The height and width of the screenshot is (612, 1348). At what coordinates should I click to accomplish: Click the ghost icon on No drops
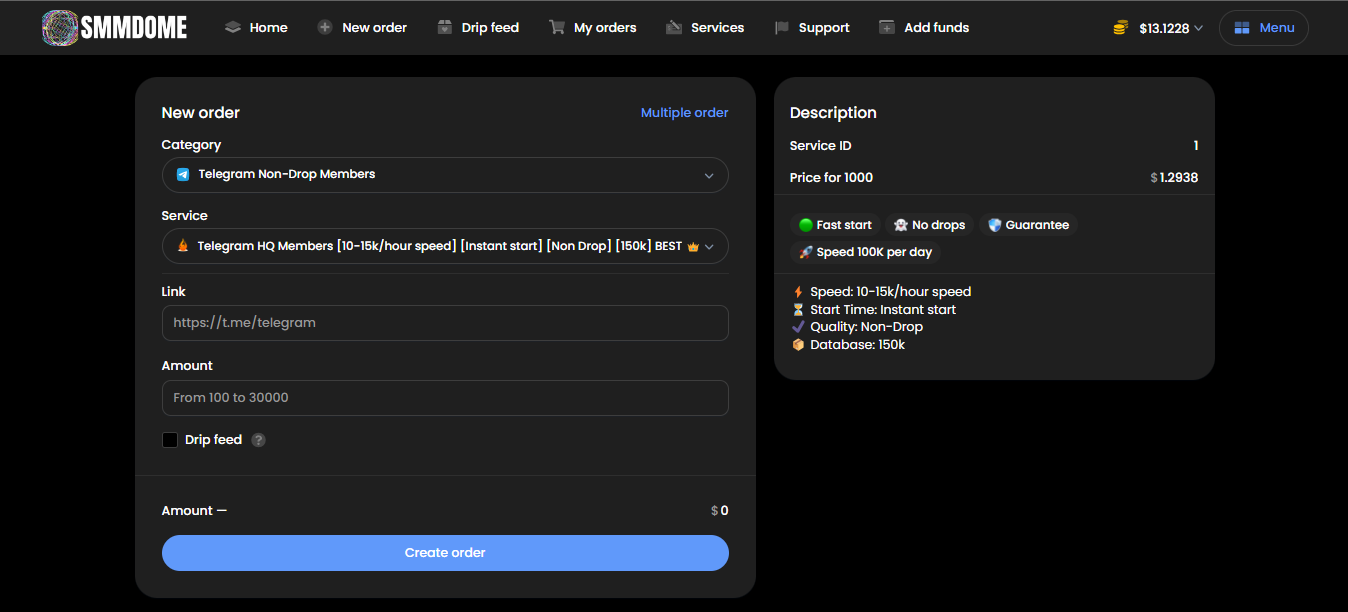(900, 225)
